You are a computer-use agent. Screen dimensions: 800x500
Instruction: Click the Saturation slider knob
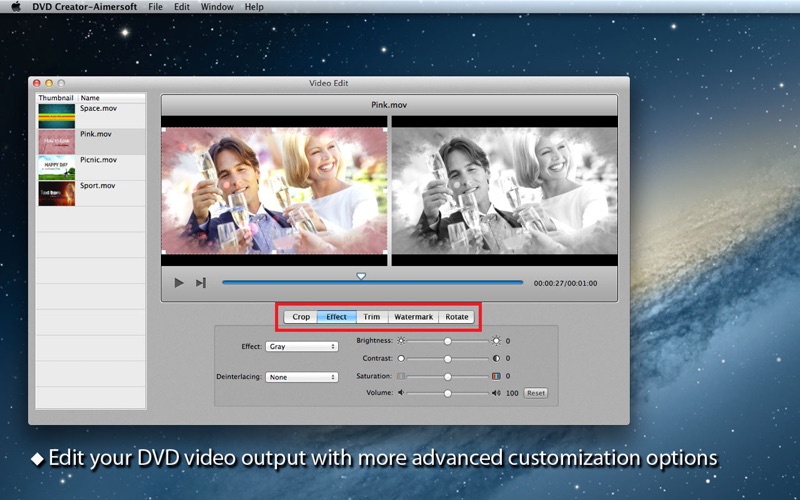(447, 377)
